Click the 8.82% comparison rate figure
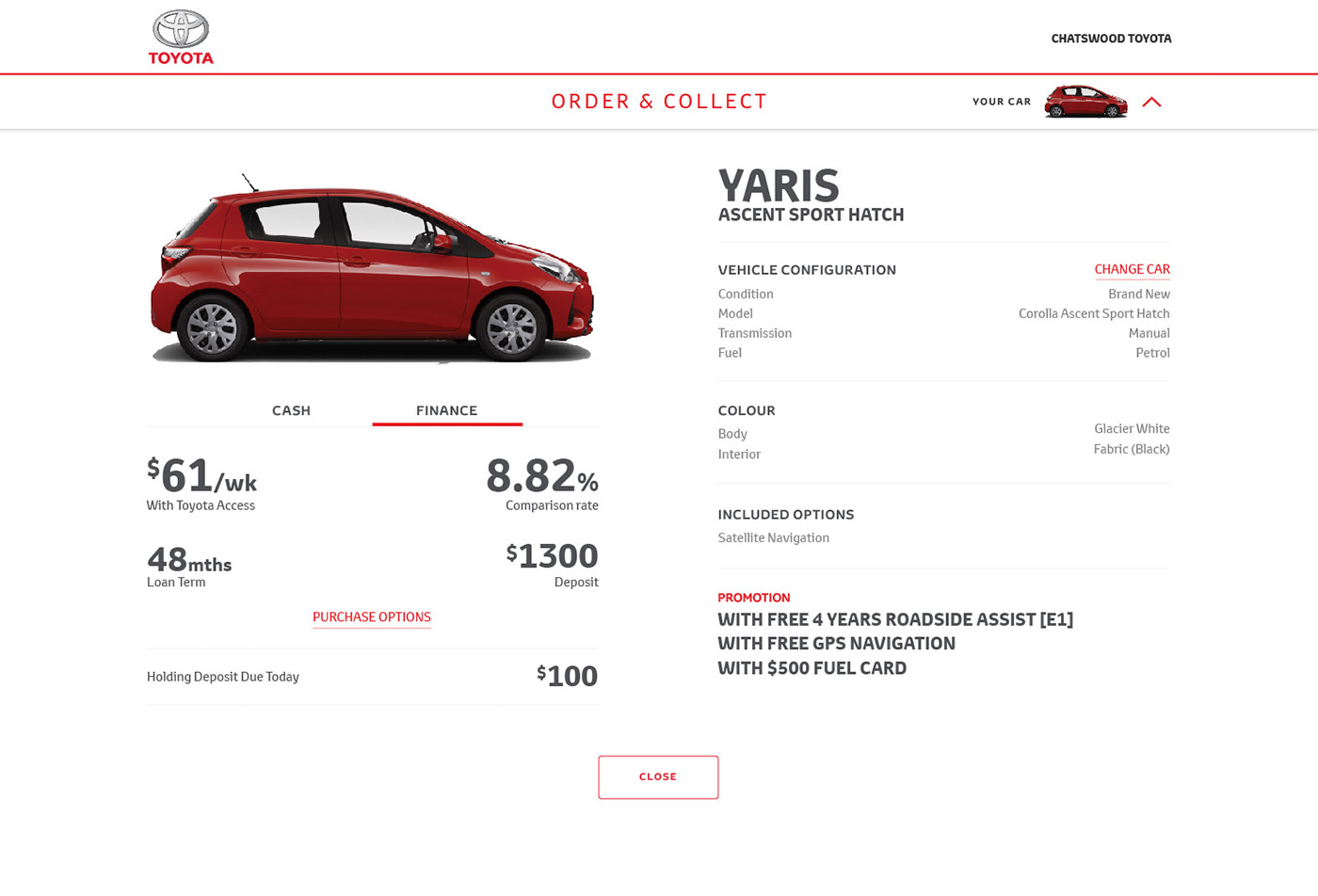The image size is (1318, 896). (542, 476)
